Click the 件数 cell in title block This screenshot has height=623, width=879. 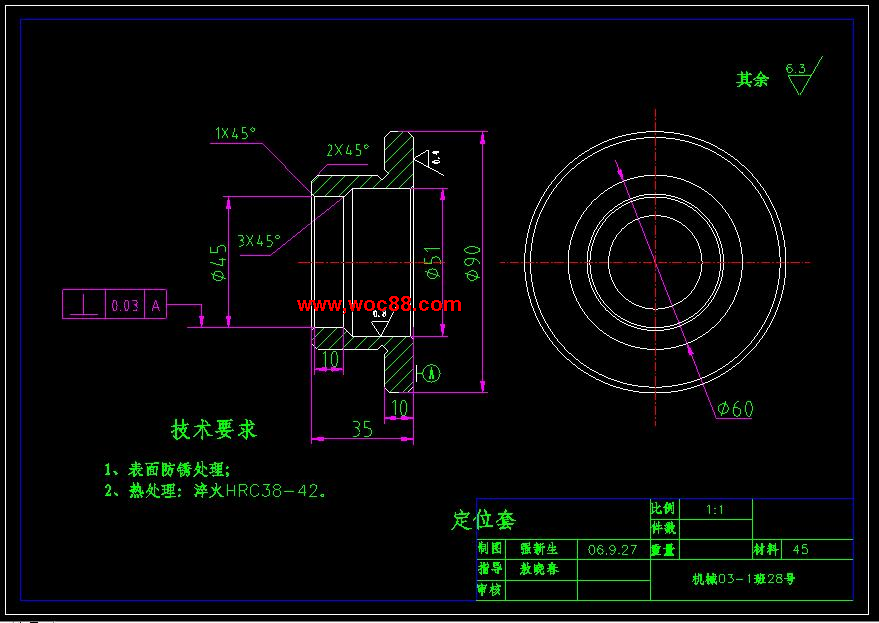[x=664, y=528]
